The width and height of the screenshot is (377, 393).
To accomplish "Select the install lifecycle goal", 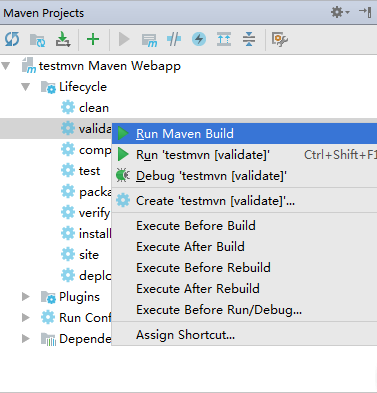I will (x=95, y=234).
